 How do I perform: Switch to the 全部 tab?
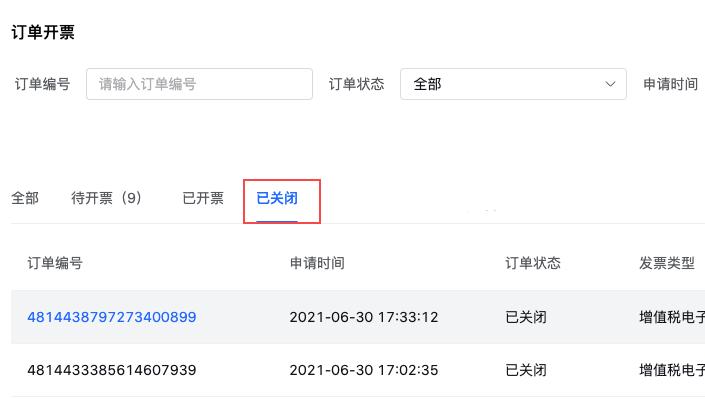25,198
